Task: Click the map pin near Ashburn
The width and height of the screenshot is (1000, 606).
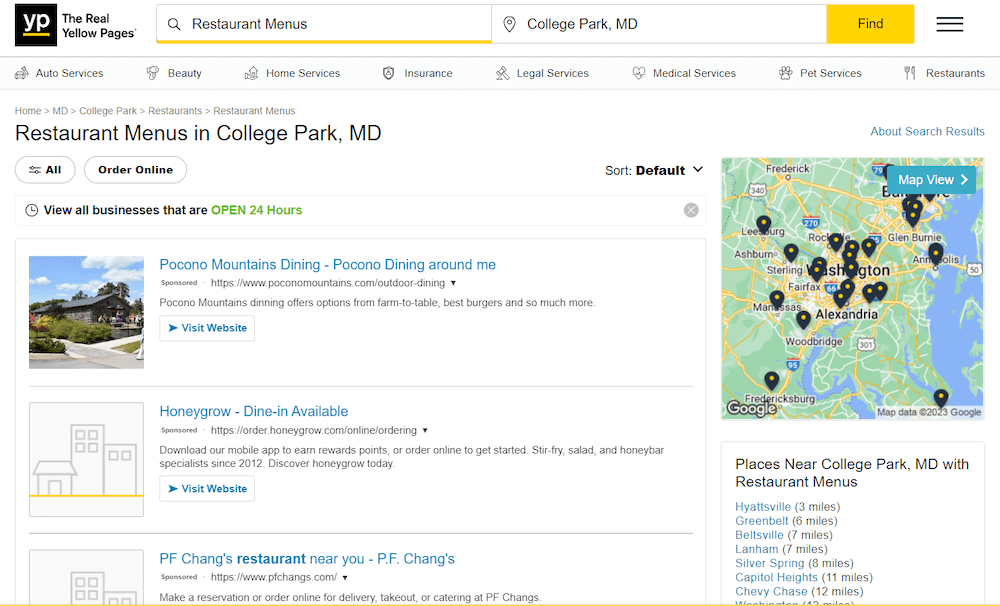Action: tap(791, 253)
